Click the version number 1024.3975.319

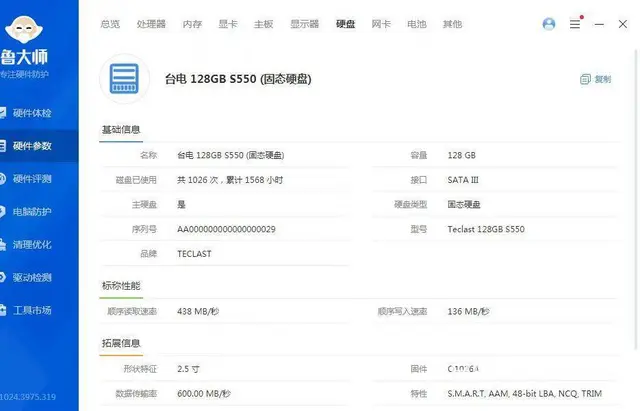pyautogui.click(x=28, y=397)
